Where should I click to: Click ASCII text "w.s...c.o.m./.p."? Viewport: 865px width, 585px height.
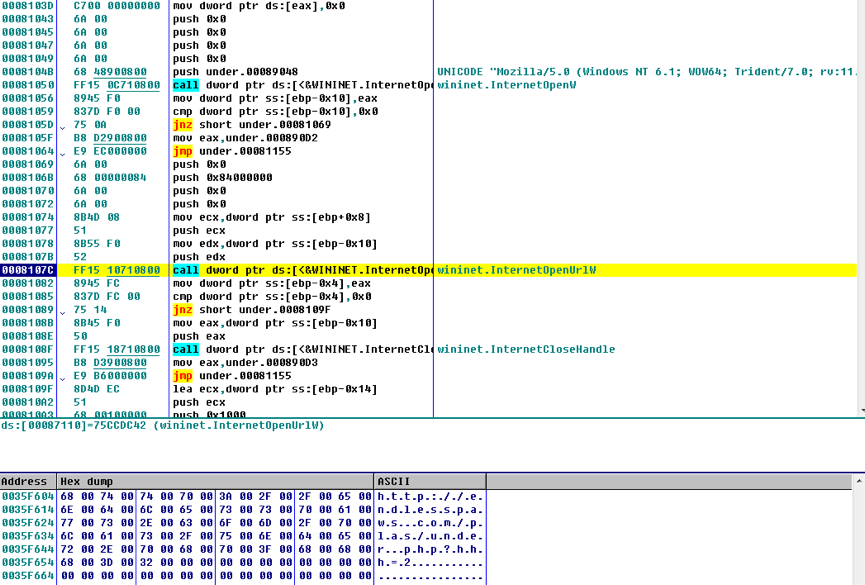pyautogui.click(x=430, y=523)
